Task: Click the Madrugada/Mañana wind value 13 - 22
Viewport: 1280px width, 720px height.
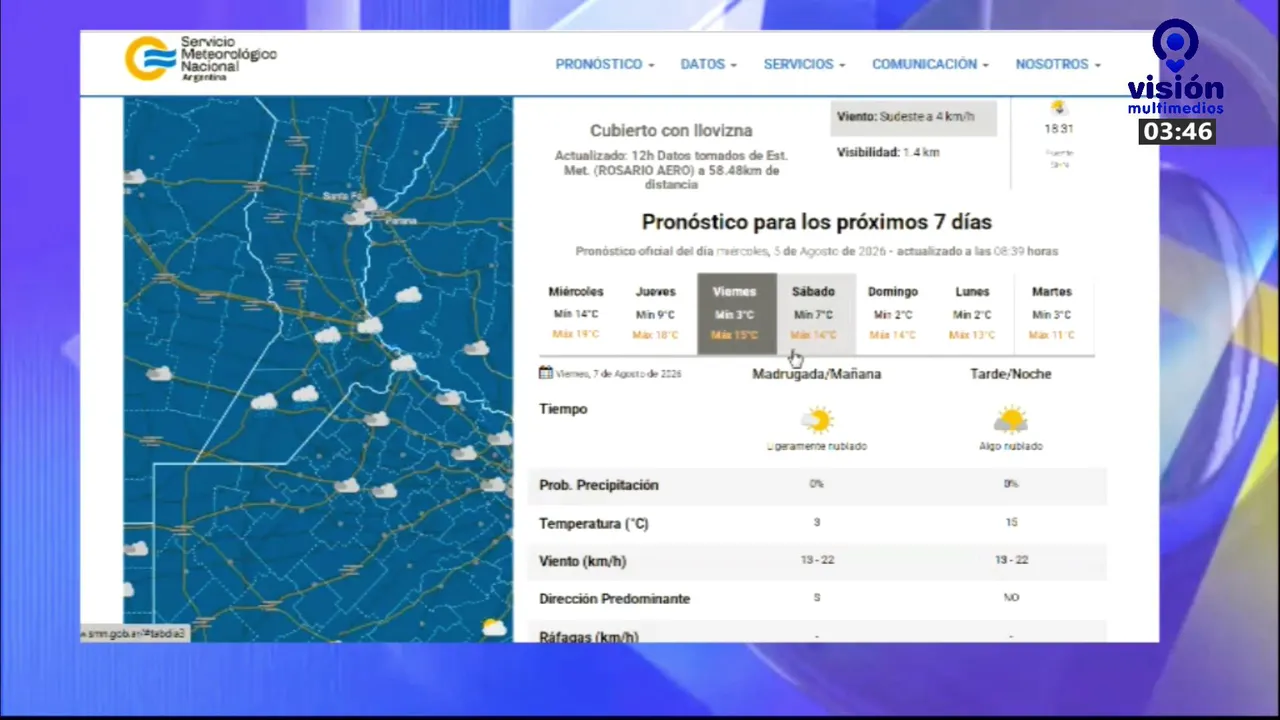Action: 817,560
